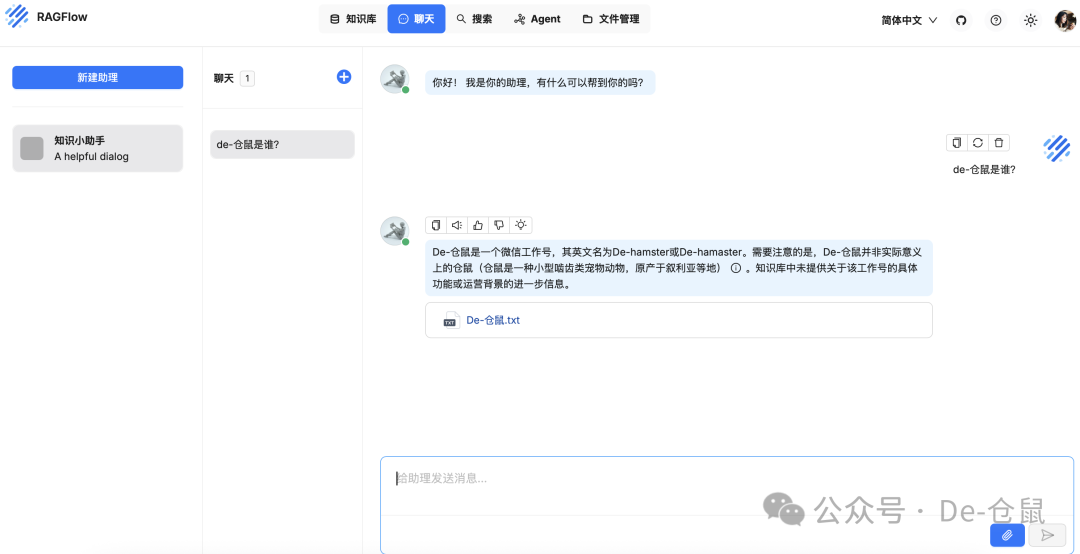
Task: Click the 新建助理 button
Action: (x=97, y=77)
